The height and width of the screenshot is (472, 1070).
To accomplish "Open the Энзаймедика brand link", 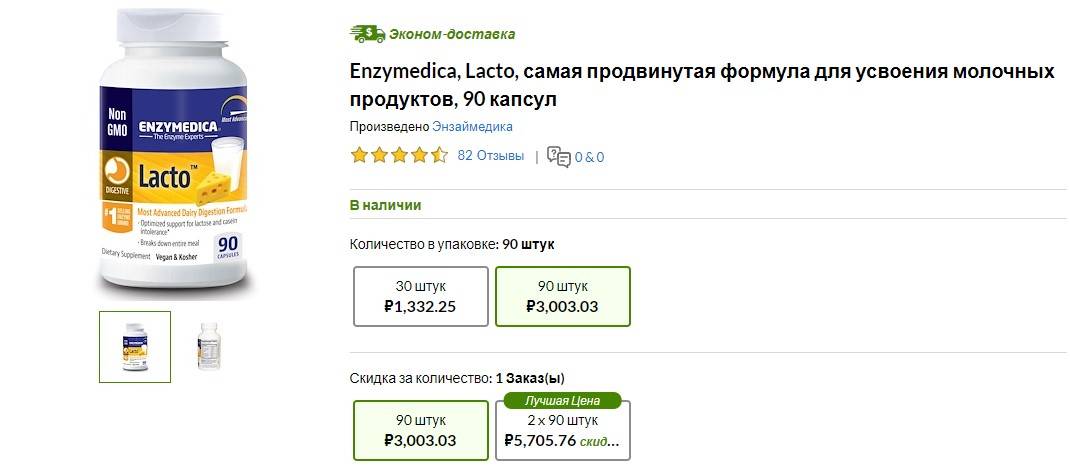I will [472, 127].
